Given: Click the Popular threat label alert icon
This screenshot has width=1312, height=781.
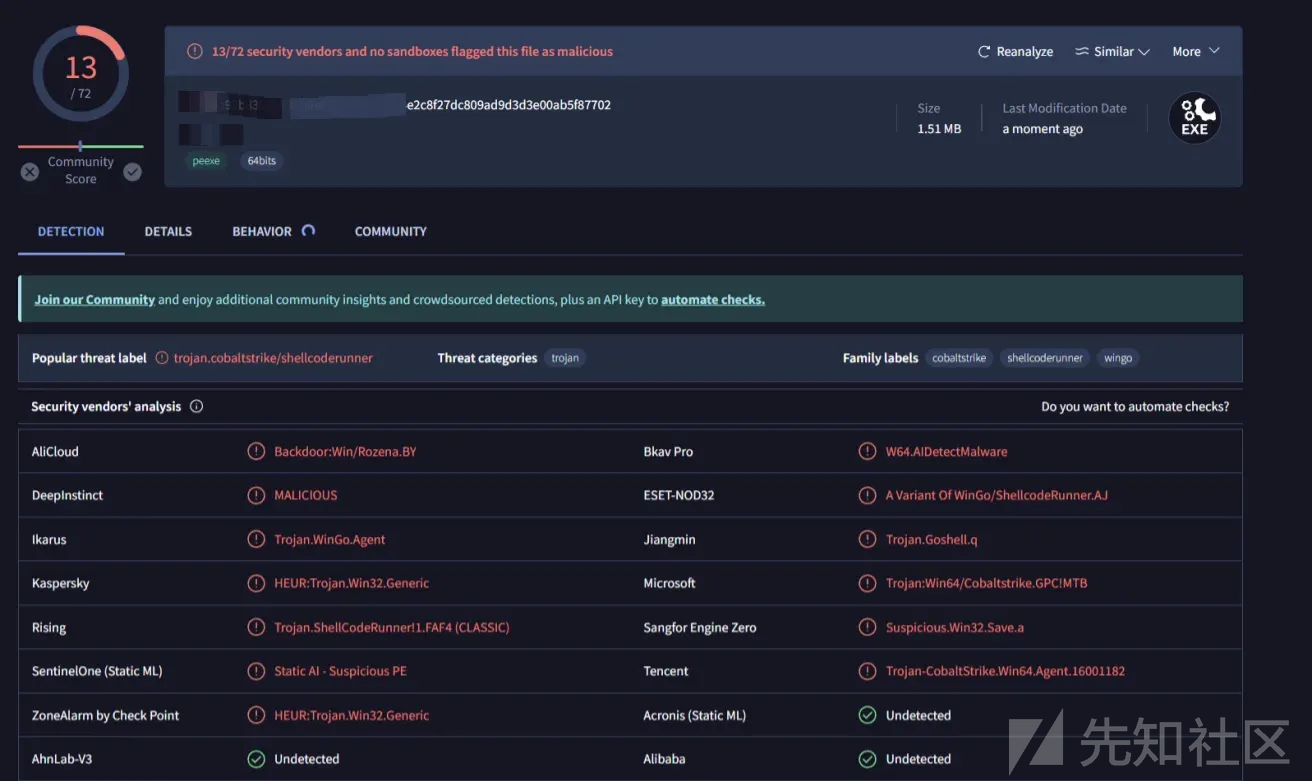Looking at the screenshot, I should click(x=162, y=358).
